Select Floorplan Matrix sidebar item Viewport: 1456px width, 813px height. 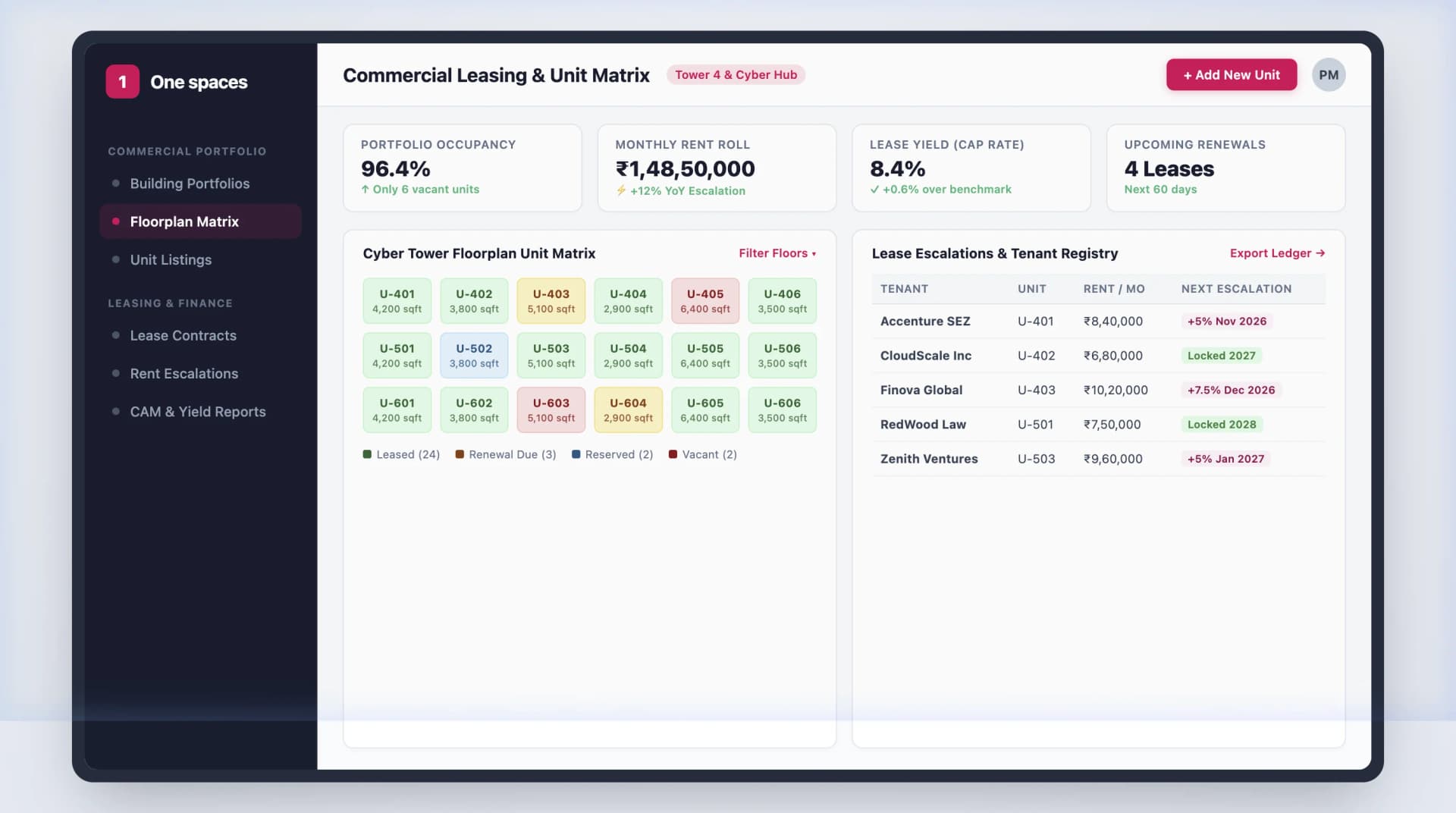[x=200, y=221]
